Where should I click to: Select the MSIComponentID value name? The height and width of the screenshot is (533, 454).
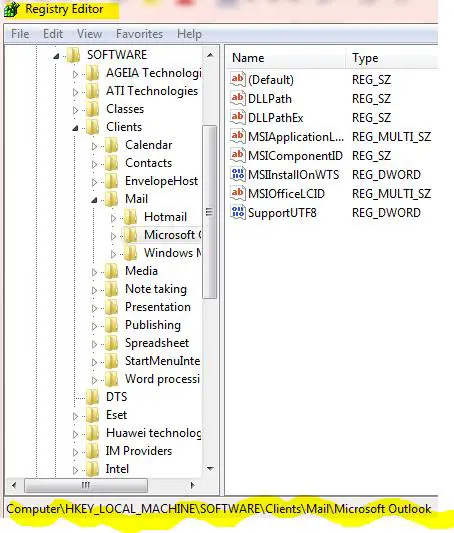[295, 156]
